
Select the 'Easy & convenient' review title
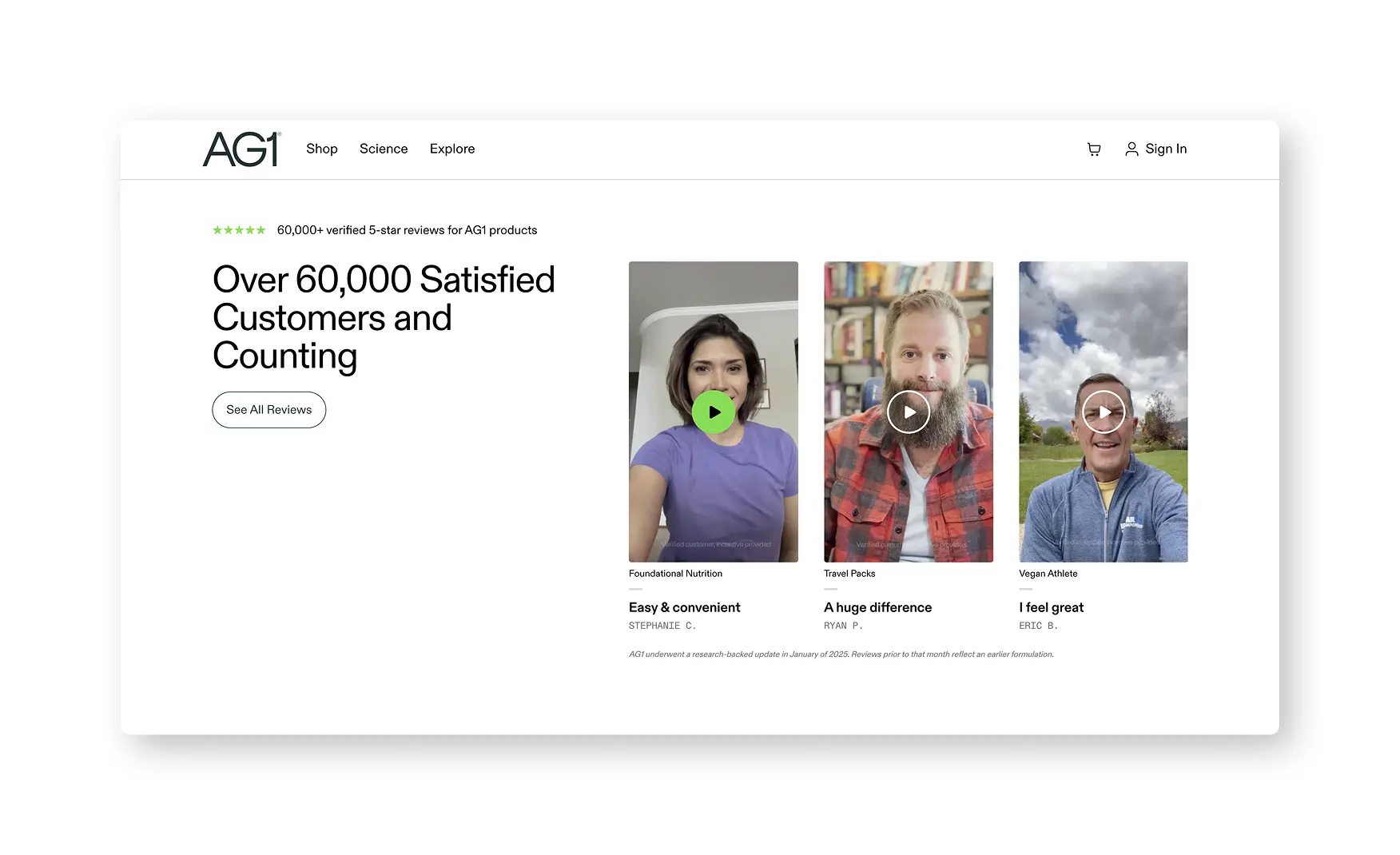point(685,607)
